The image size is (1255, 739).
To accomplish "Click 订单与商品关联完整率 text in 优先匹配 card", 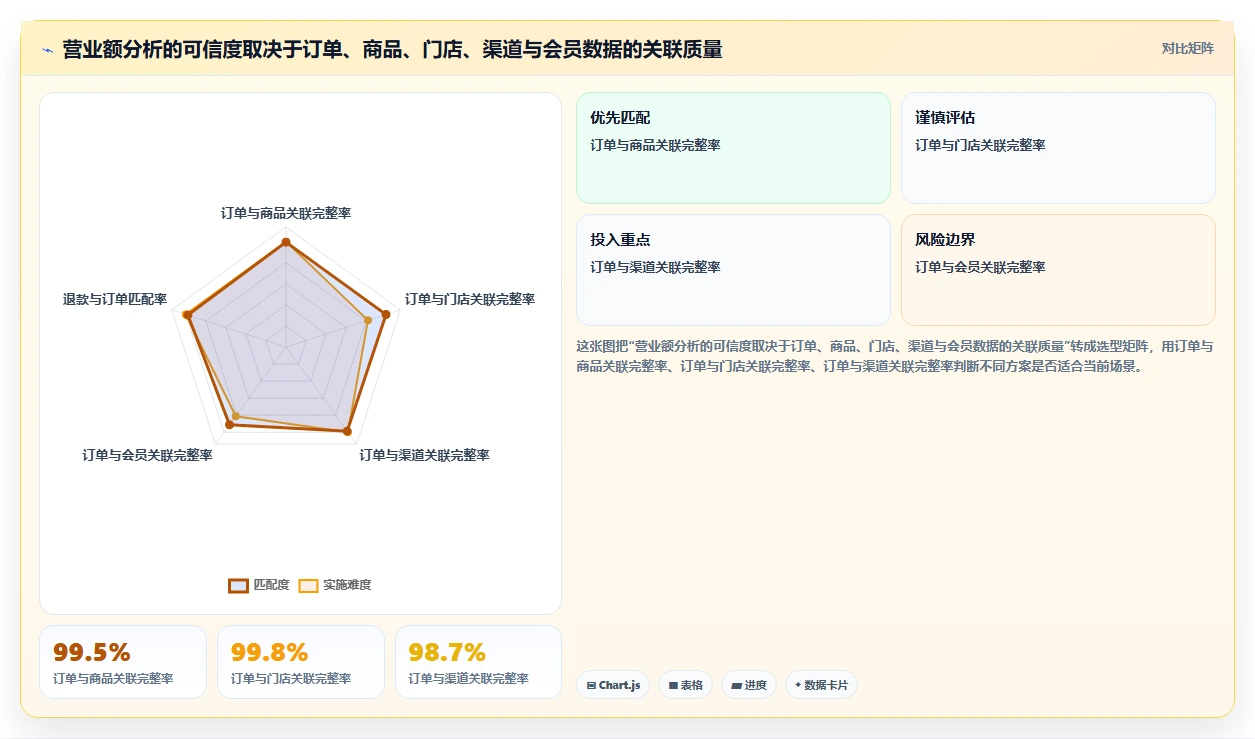I will click(655, 145).
